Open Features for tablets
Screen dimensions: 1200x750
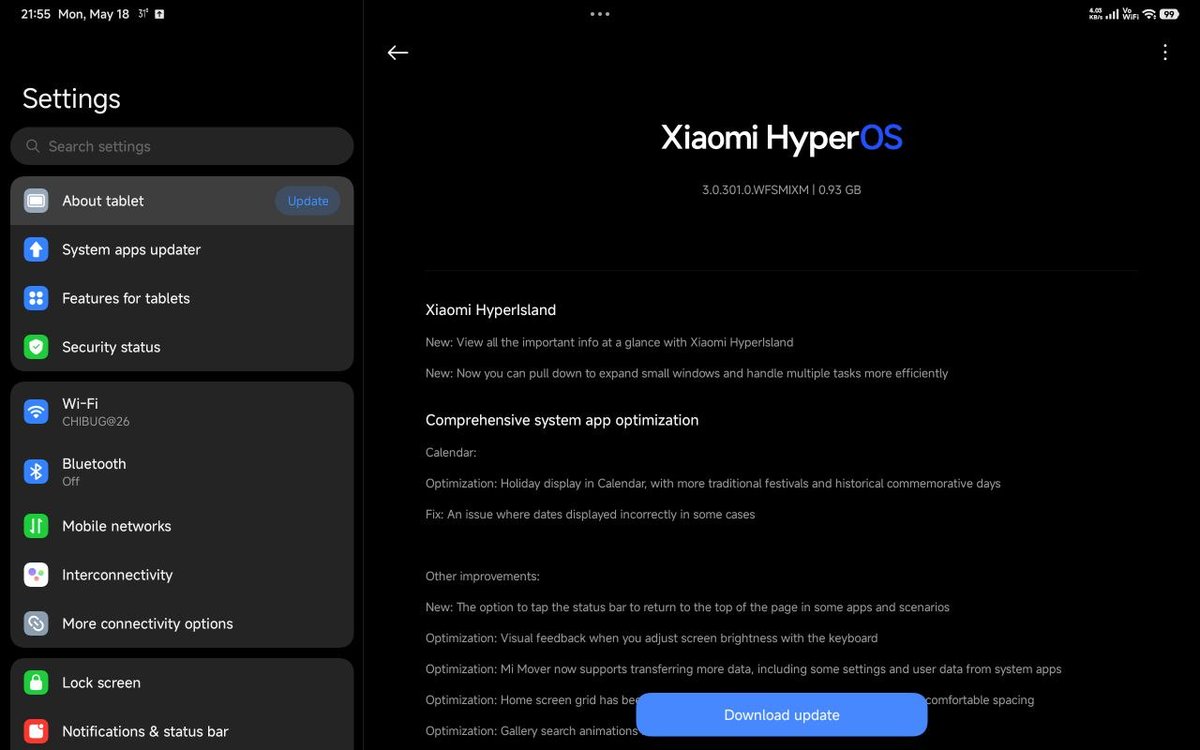coord(182,298)
